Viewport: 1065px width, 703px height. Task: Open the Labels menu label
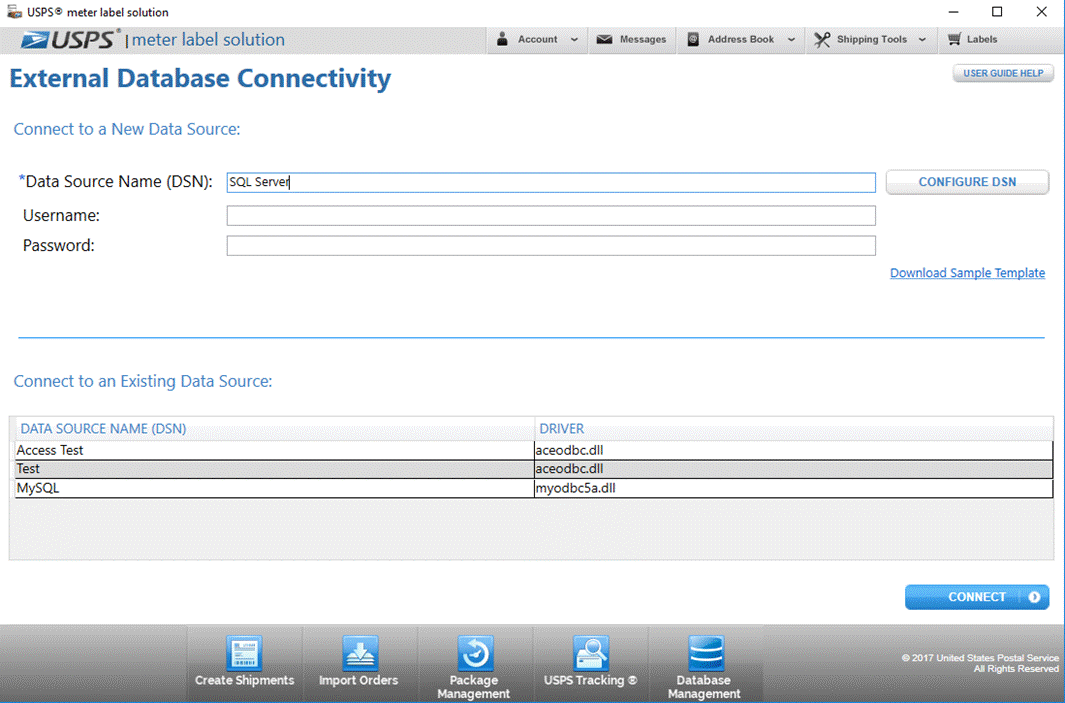[982, 39]
